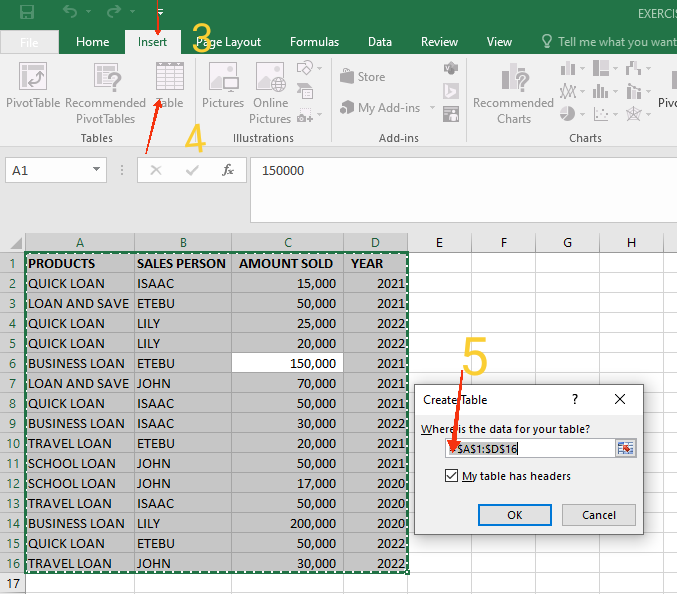Screen dimensions: 677x594
Task: Insert a column or bar chart
Action: tap(568, 68)
